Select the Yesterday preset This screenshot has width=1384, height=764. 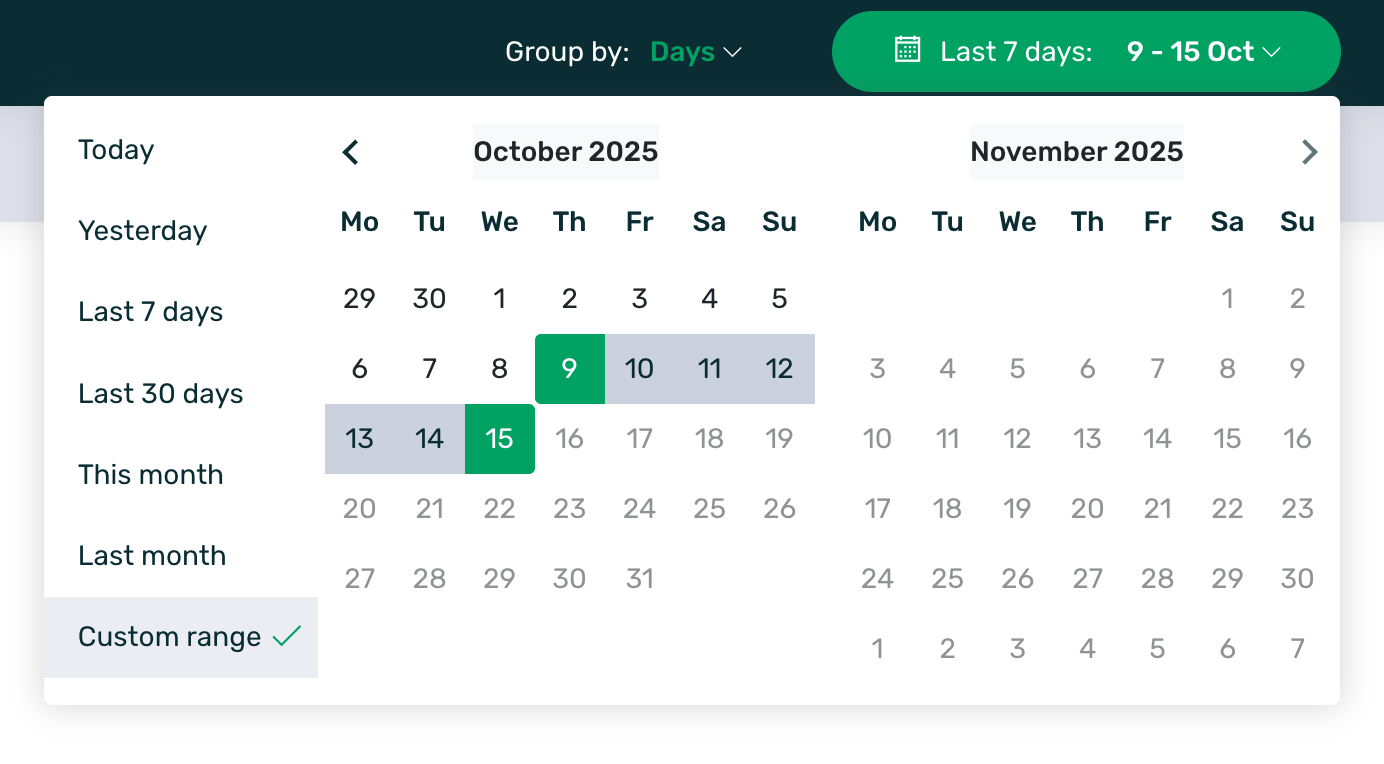point(142,231)
